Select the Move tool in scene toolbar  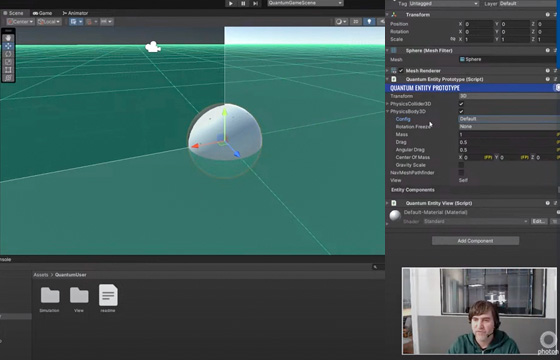(8, 46)
